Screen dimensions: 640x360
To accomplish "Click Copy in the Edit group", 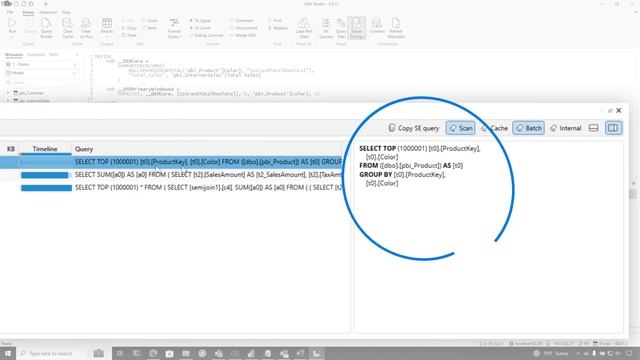I will point(129,28).
